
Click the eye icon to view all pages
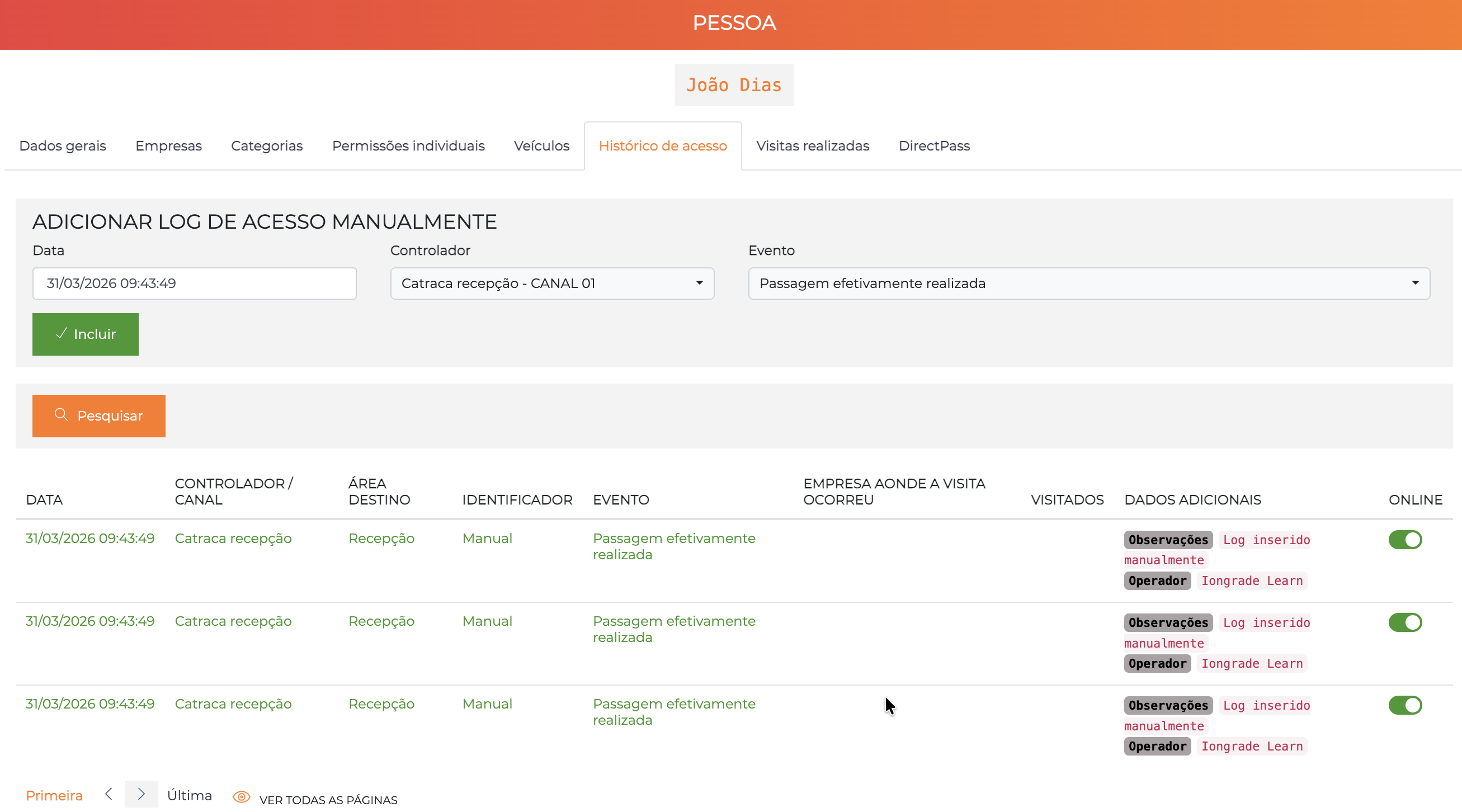pos(242,797)
